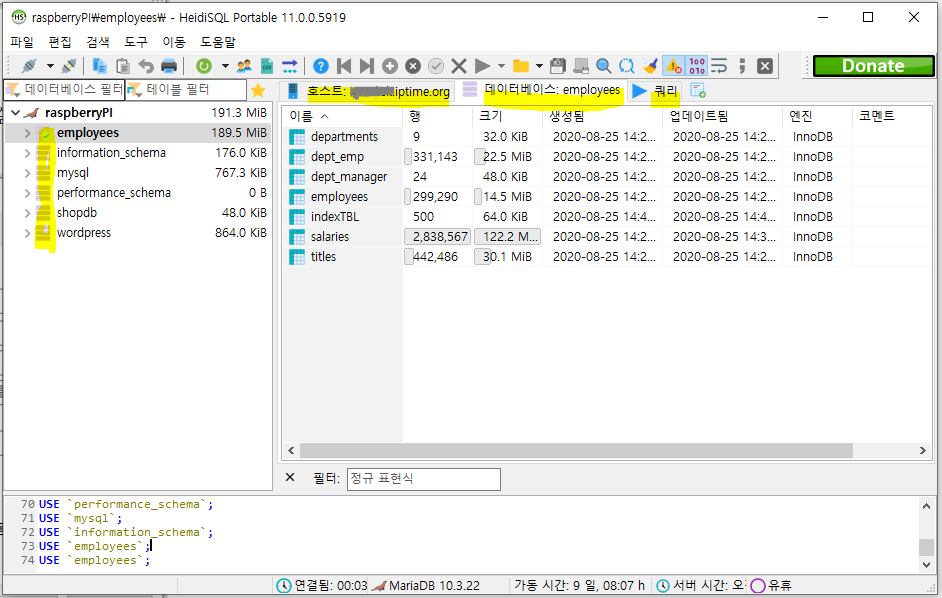Screen dimensions: 942x598
Task: Open a new query tab icon
Action: [x=697, y=91]
